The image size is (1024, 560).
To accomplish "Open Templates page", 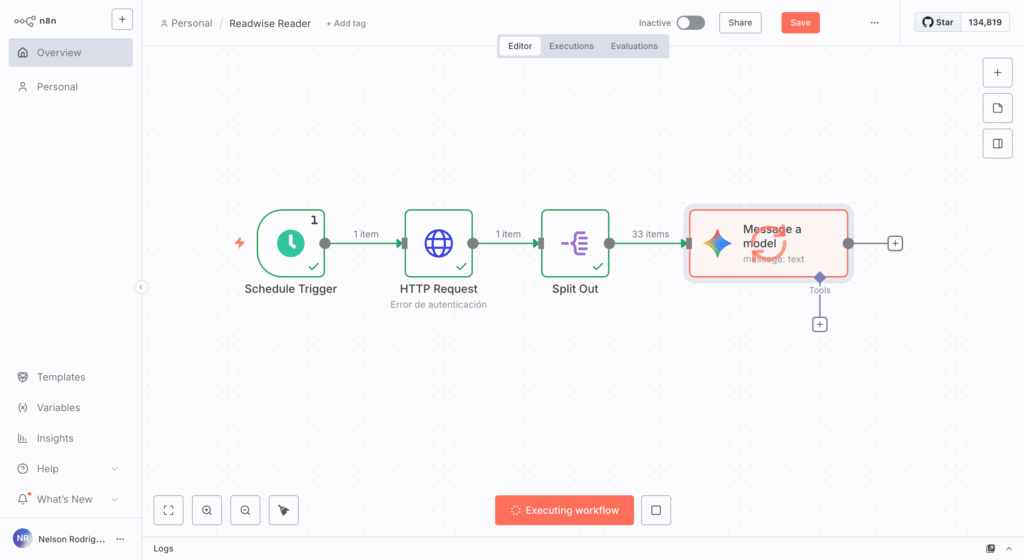I will coord(61,377).
